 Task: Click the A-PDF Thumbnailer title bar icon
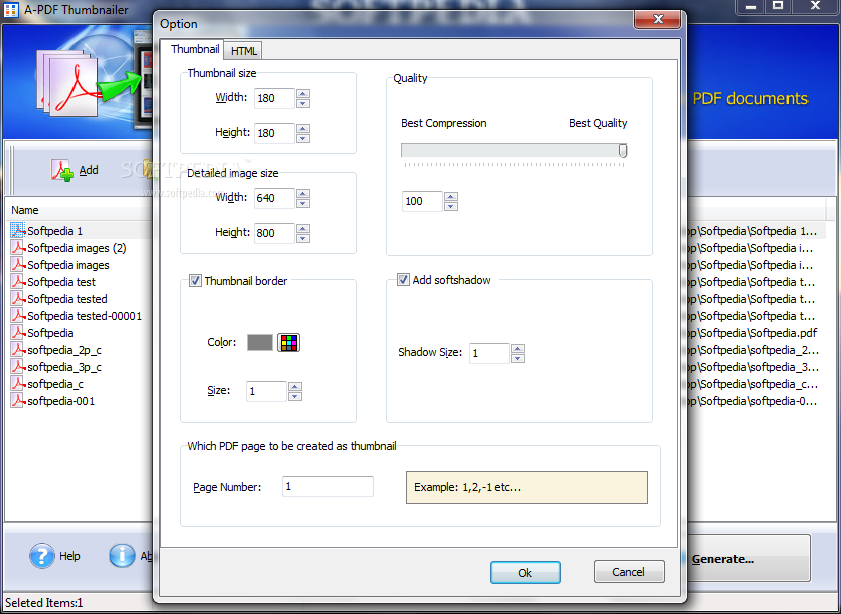pyautogui.click(x=10, y=9)
